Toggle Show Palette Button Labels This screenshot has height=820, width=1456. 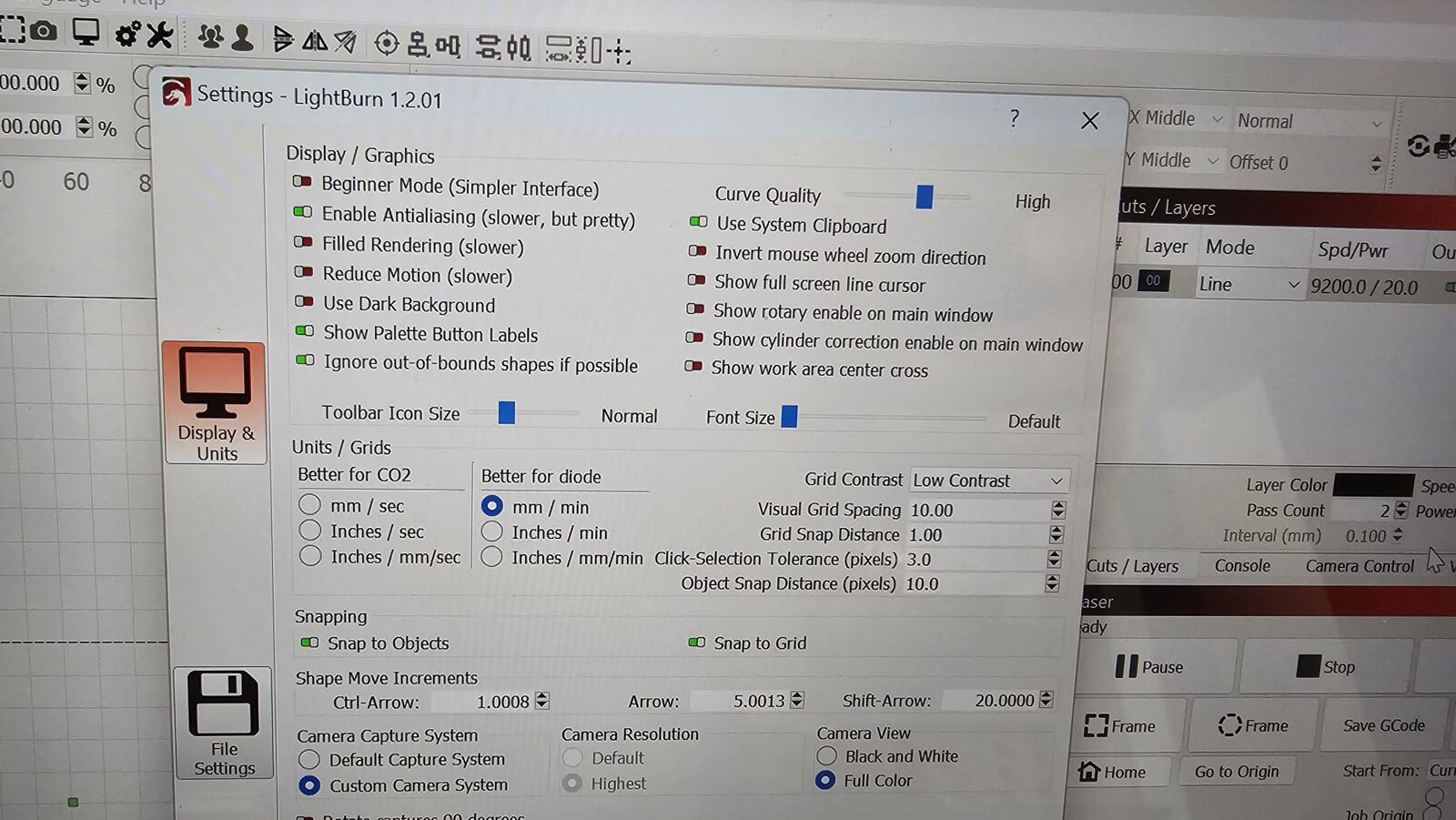(305, 330)
